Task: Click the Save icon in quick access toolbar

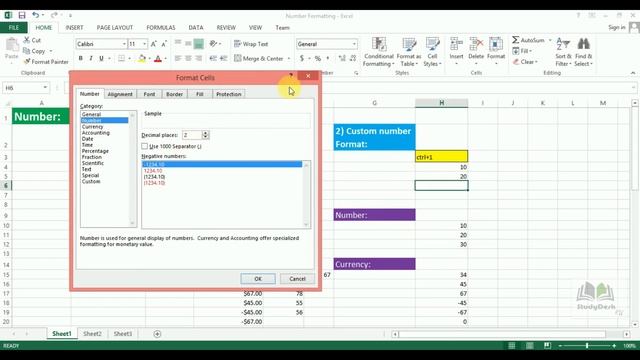Action: tap(22, 16)
